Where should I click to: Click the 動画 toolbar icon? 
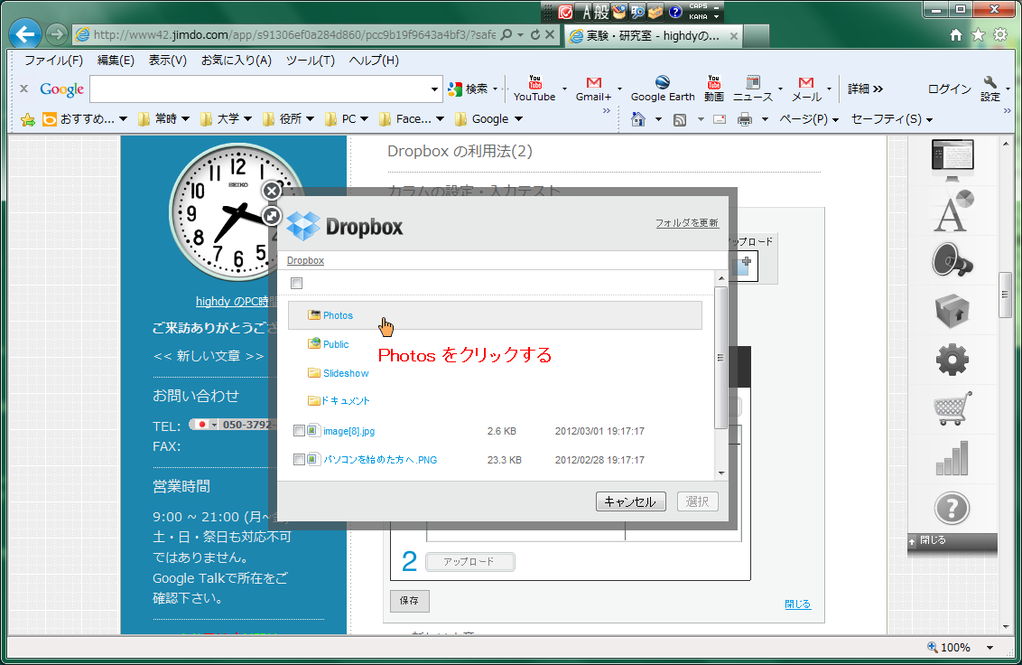click(714, 89)
